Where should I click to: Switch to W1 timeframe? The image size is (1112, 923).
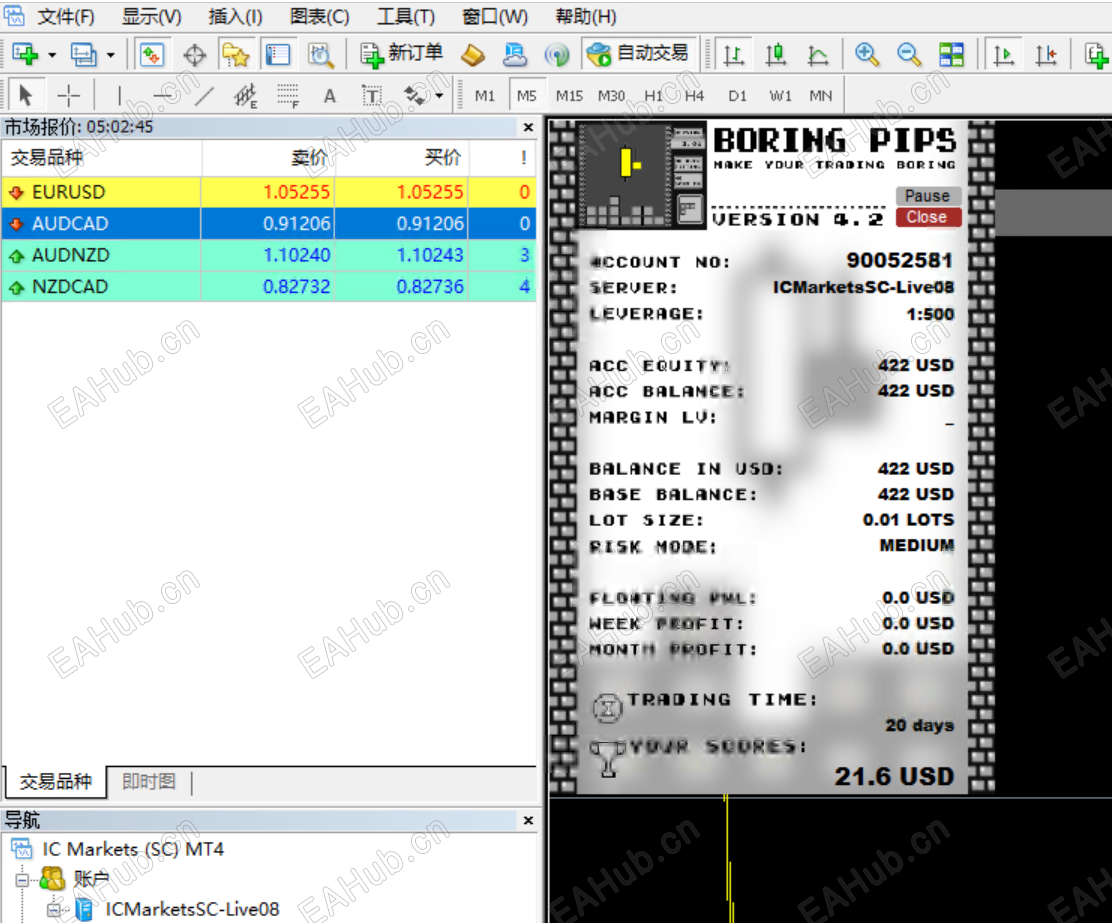coord(780,95)
